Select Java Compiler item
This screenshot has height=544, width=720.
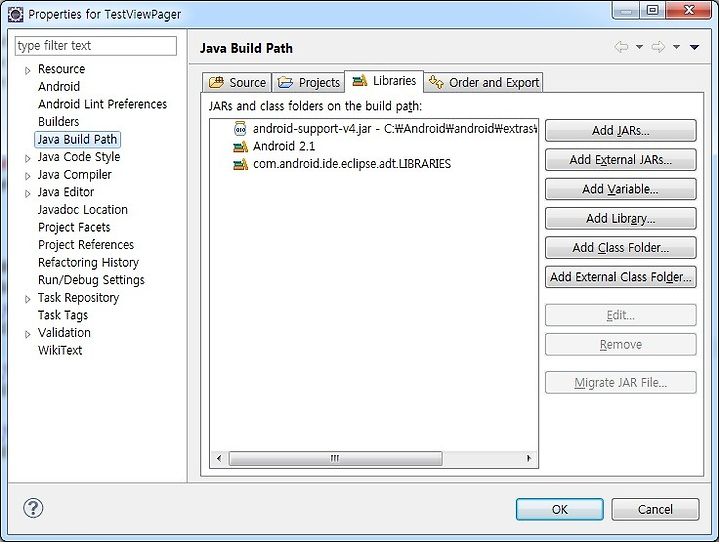coord(74,175)
